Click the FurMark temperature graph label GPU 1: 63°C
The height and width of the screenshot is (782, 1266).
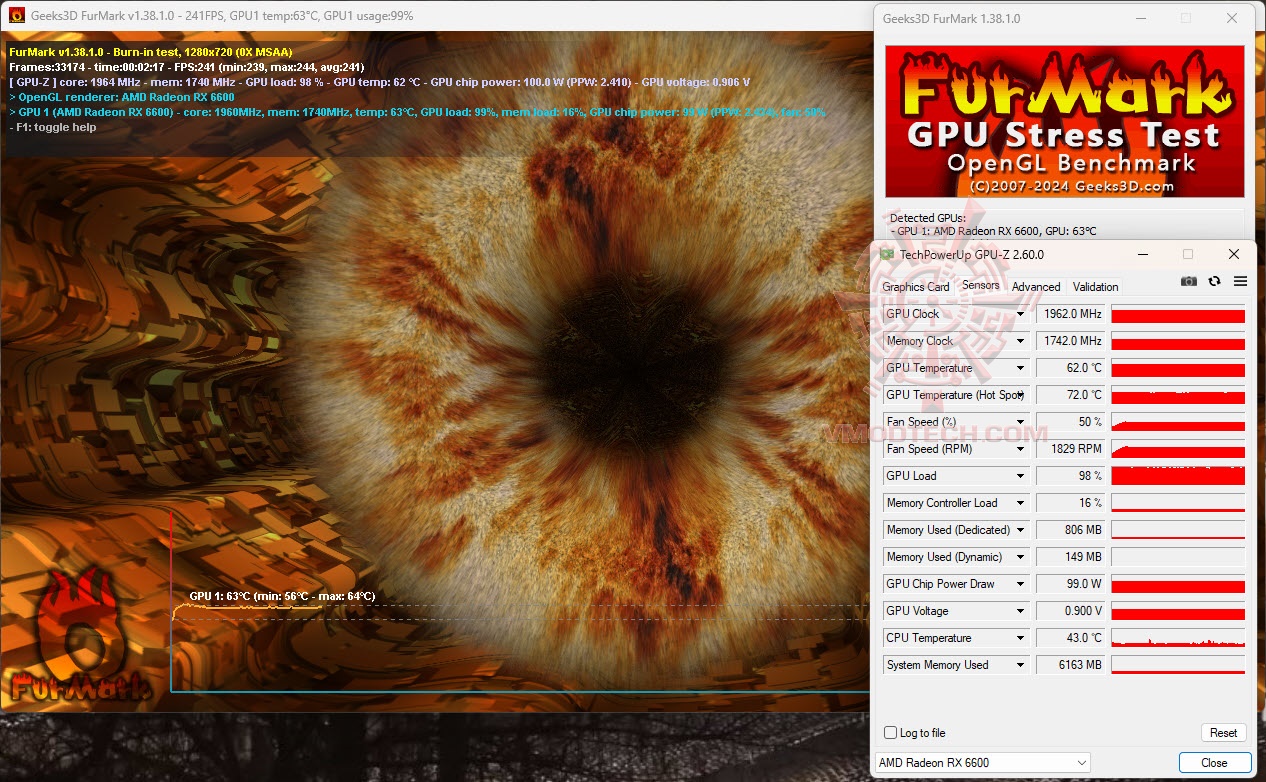click(x=282, y=597)
